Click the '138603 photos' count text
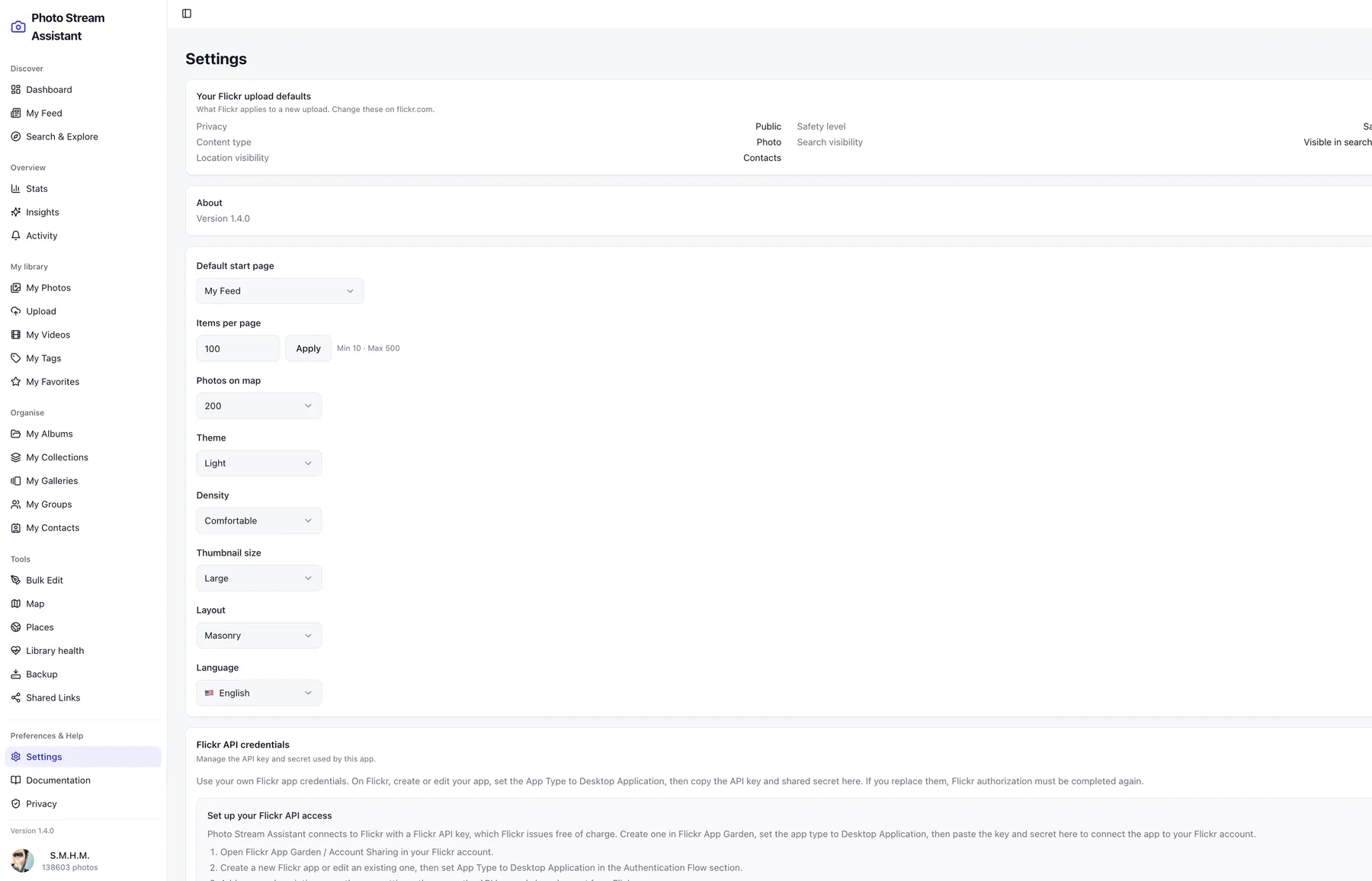 pos(70,867)
